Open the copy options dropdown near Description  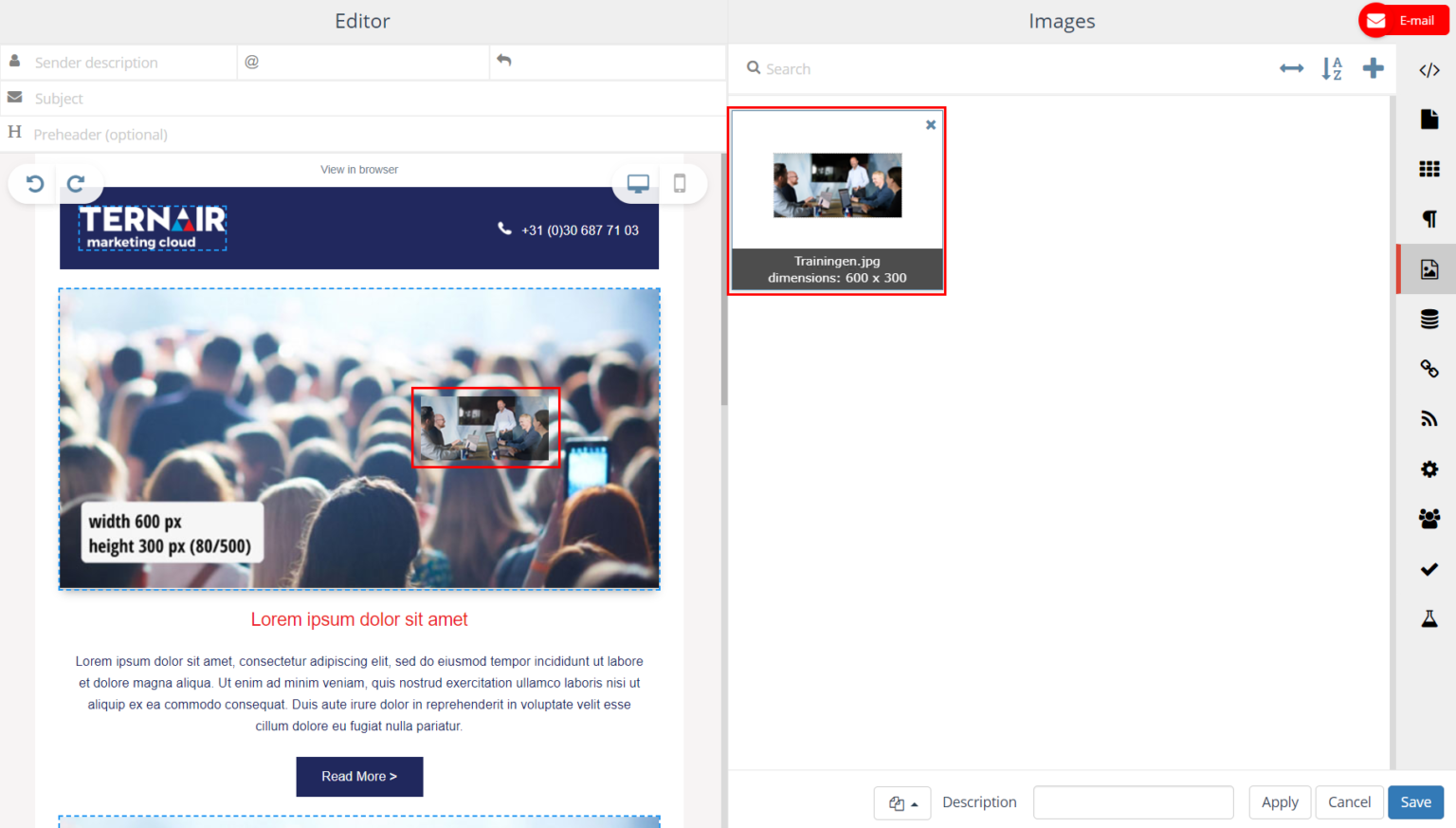click(x=902, y=802)
